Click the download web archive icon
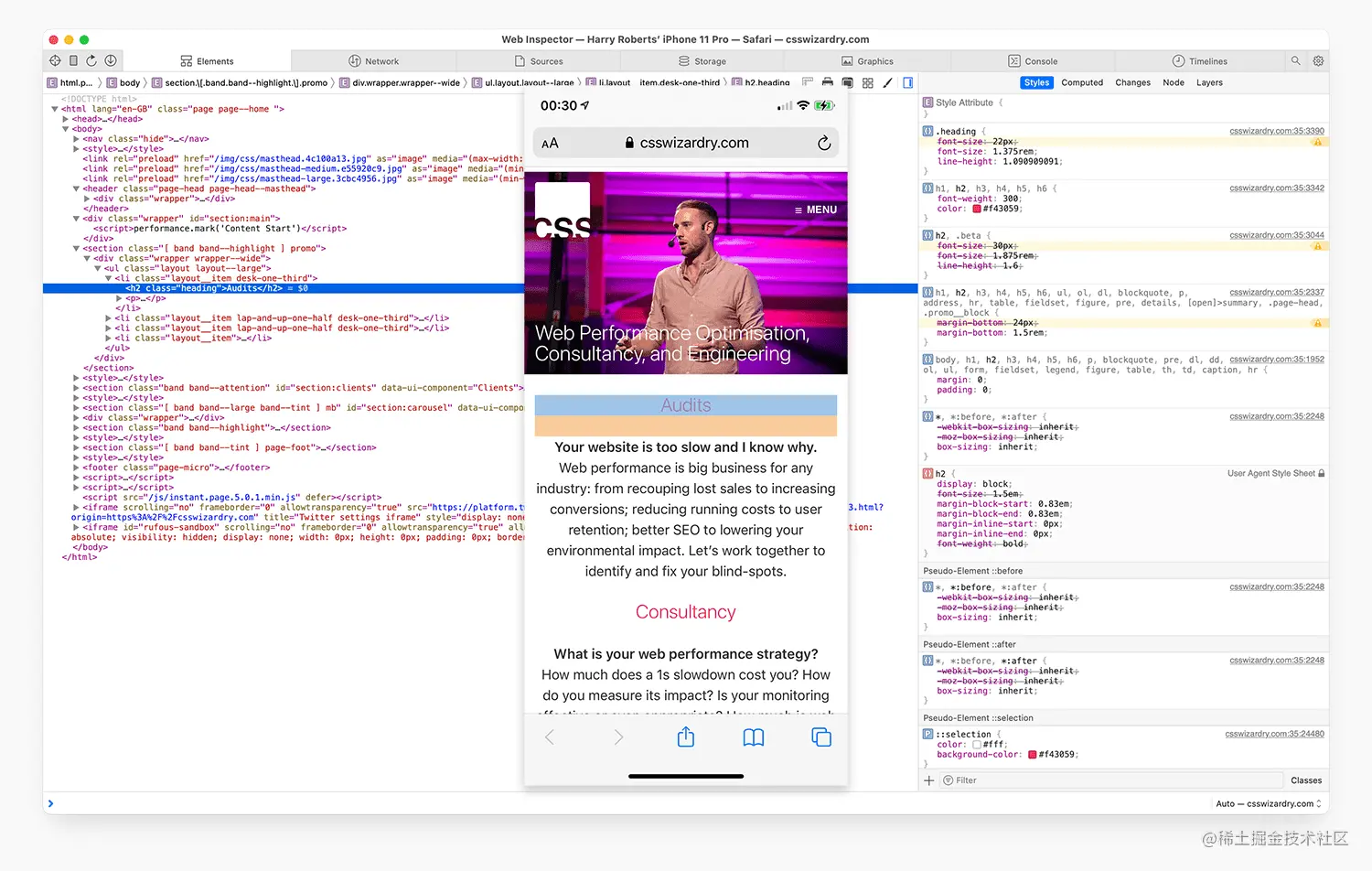1372x871 pixels. [111, 60]
